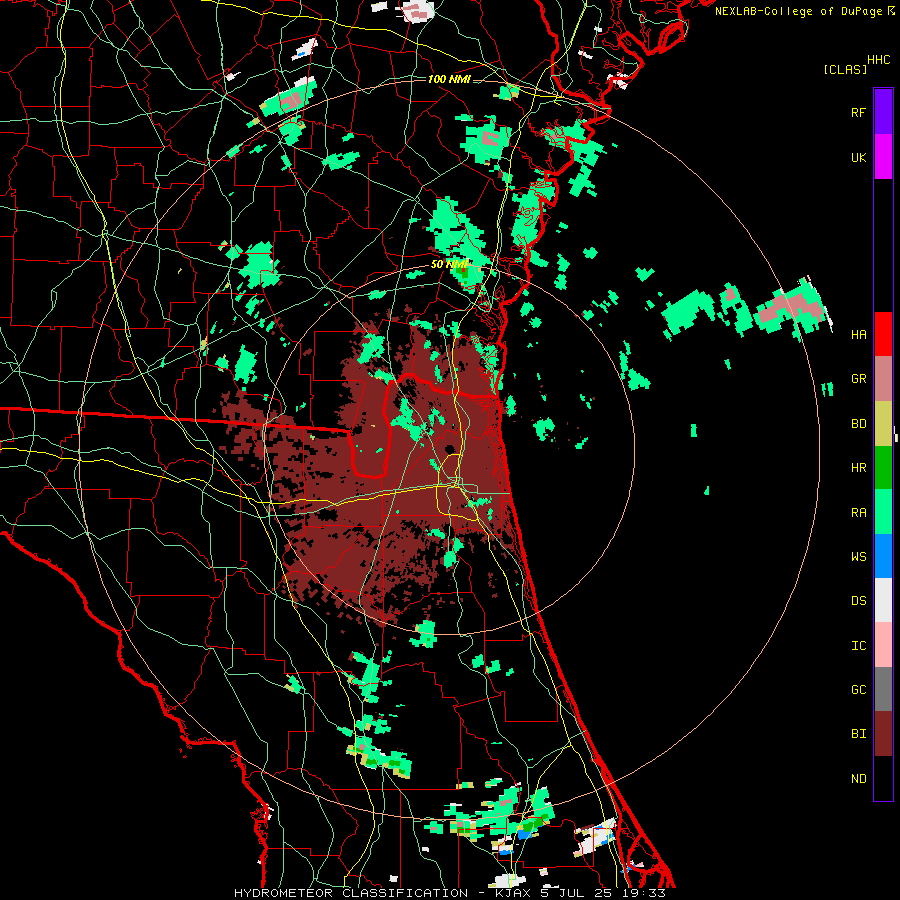Select the gray GC legend swatch

[883, 689]
